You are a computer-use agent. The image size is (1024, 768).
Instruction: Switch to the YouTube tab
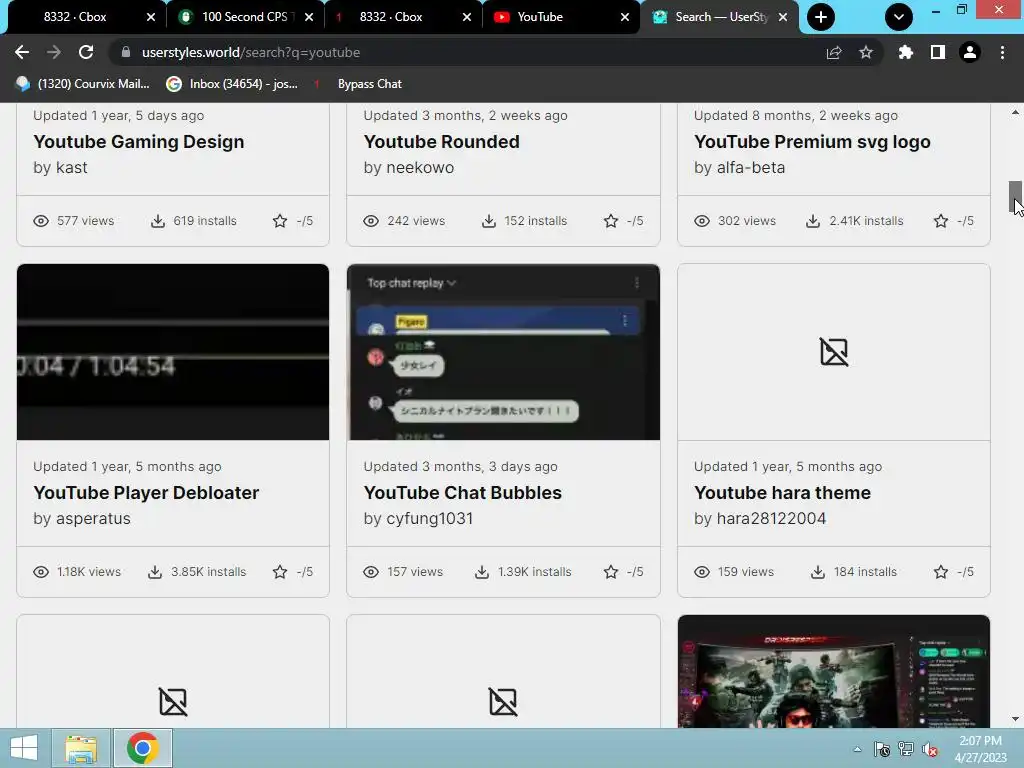539,17
